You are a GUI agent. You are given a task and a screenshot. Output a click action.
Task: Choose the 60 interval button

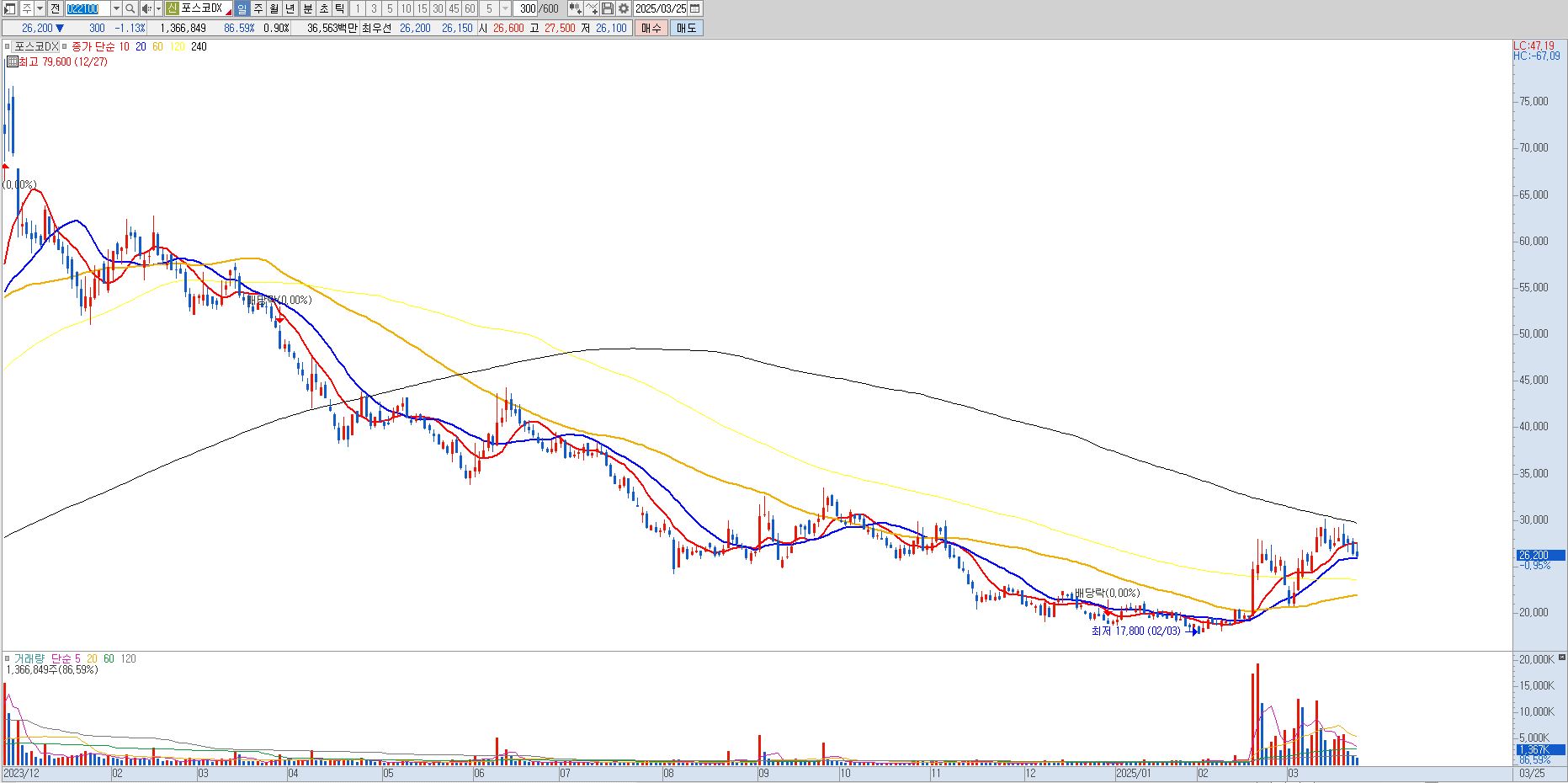[470, 8]
